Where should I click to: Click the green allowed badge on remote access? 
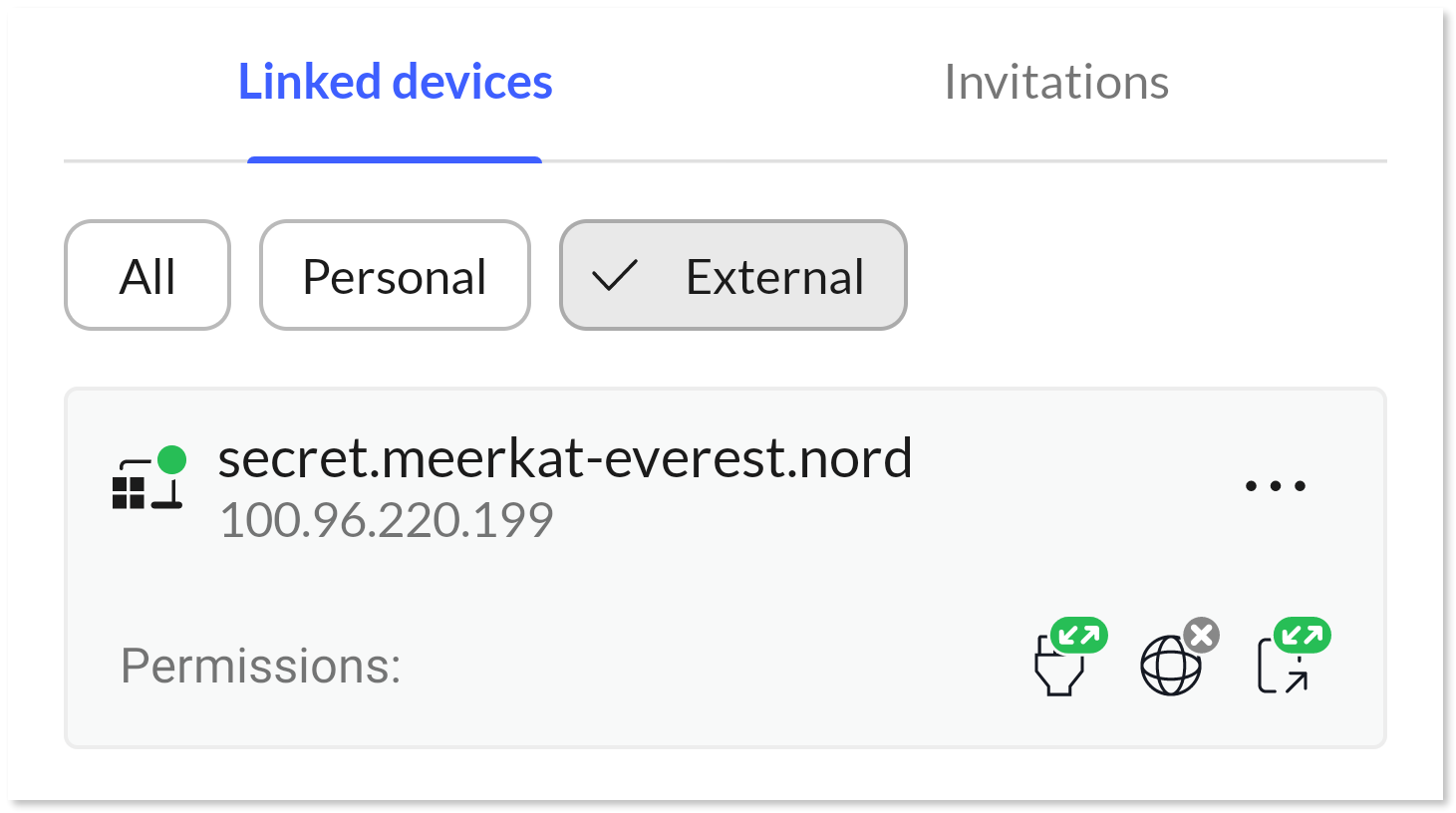(1080, 635)
